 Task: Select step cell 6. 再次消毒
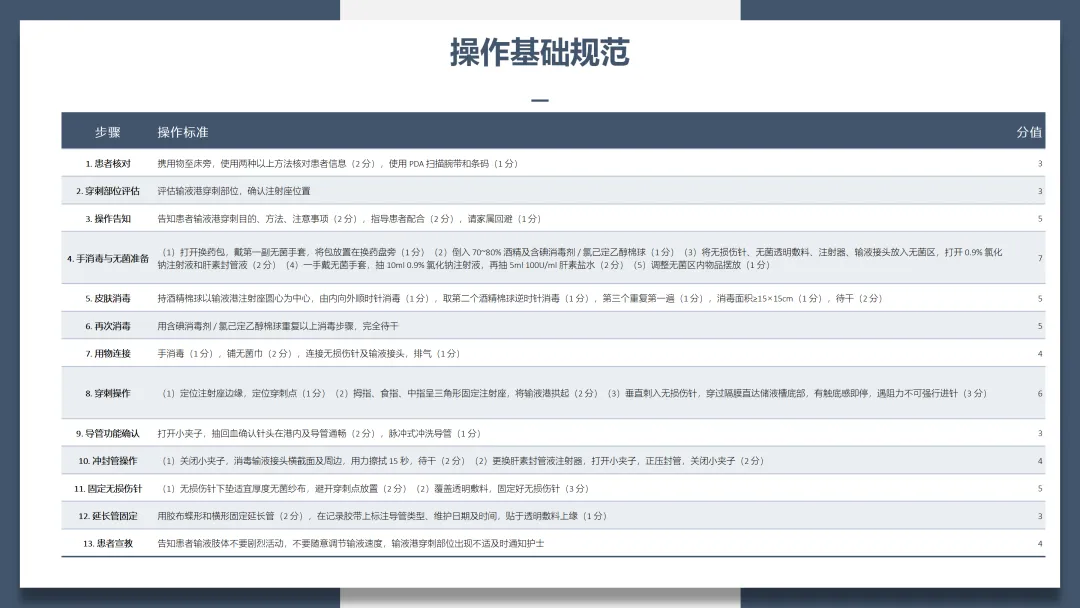point(108,326)
